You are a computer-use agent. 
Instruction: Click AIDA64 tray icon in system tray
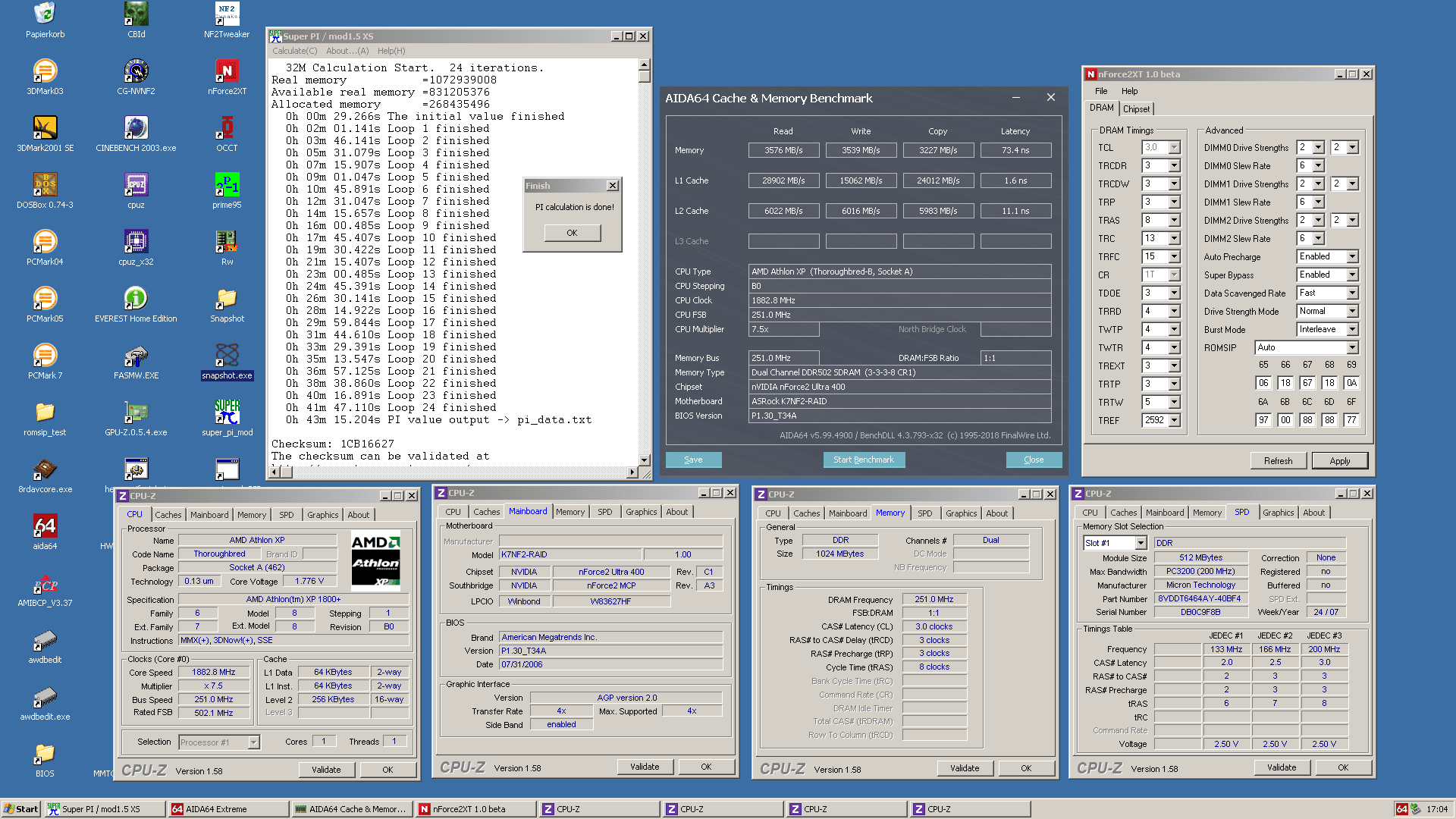(x=1402, y=809)
